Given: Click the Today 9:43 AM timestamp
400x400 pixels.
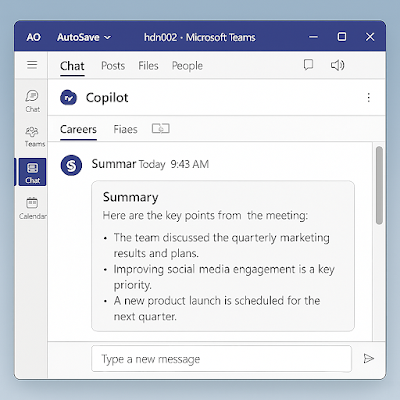Looking at the screenshot, I should coord(174,164).
